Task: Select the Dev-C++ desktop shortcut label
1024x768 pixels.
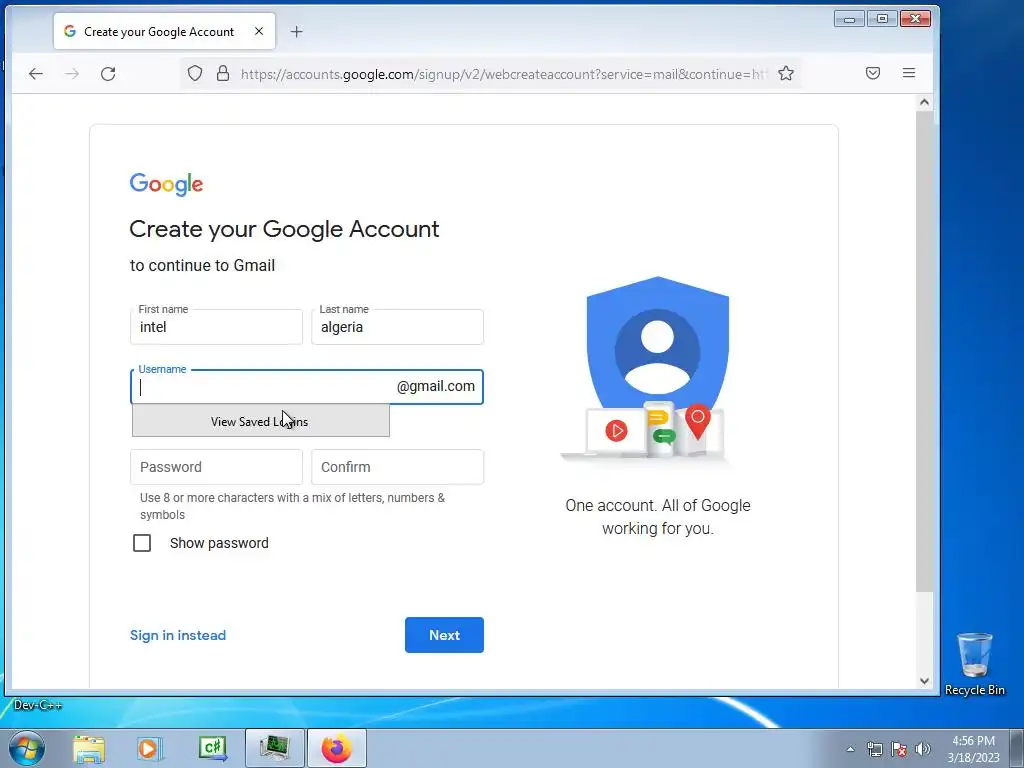Action: click(37, 705)
